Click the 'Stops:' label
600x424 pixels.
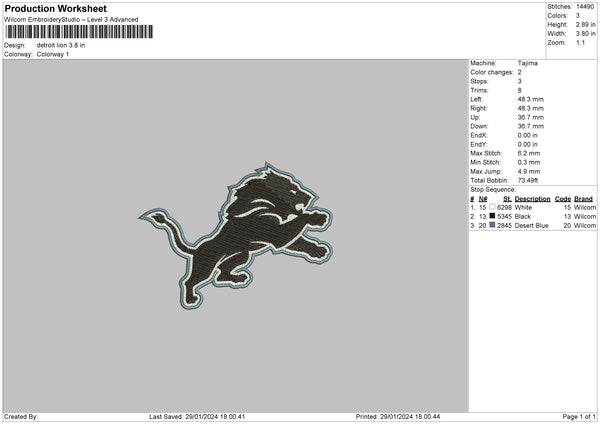click(x=479, y=81)
